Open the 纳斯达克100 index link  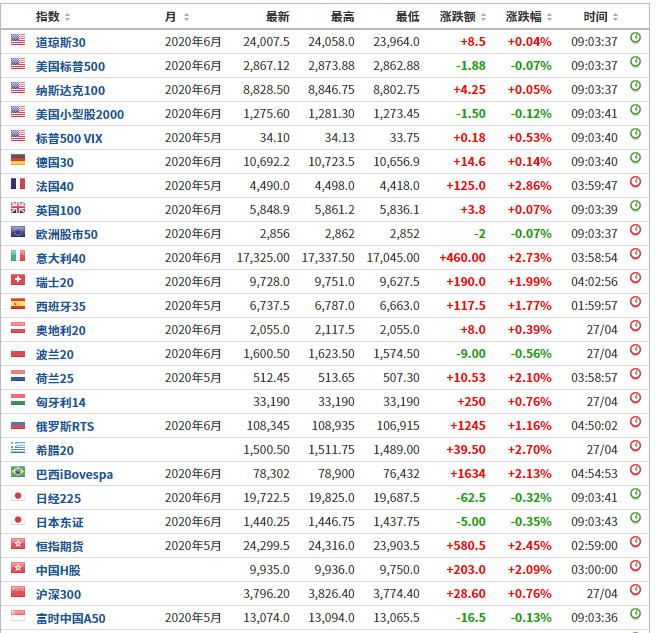coord(70,90)
